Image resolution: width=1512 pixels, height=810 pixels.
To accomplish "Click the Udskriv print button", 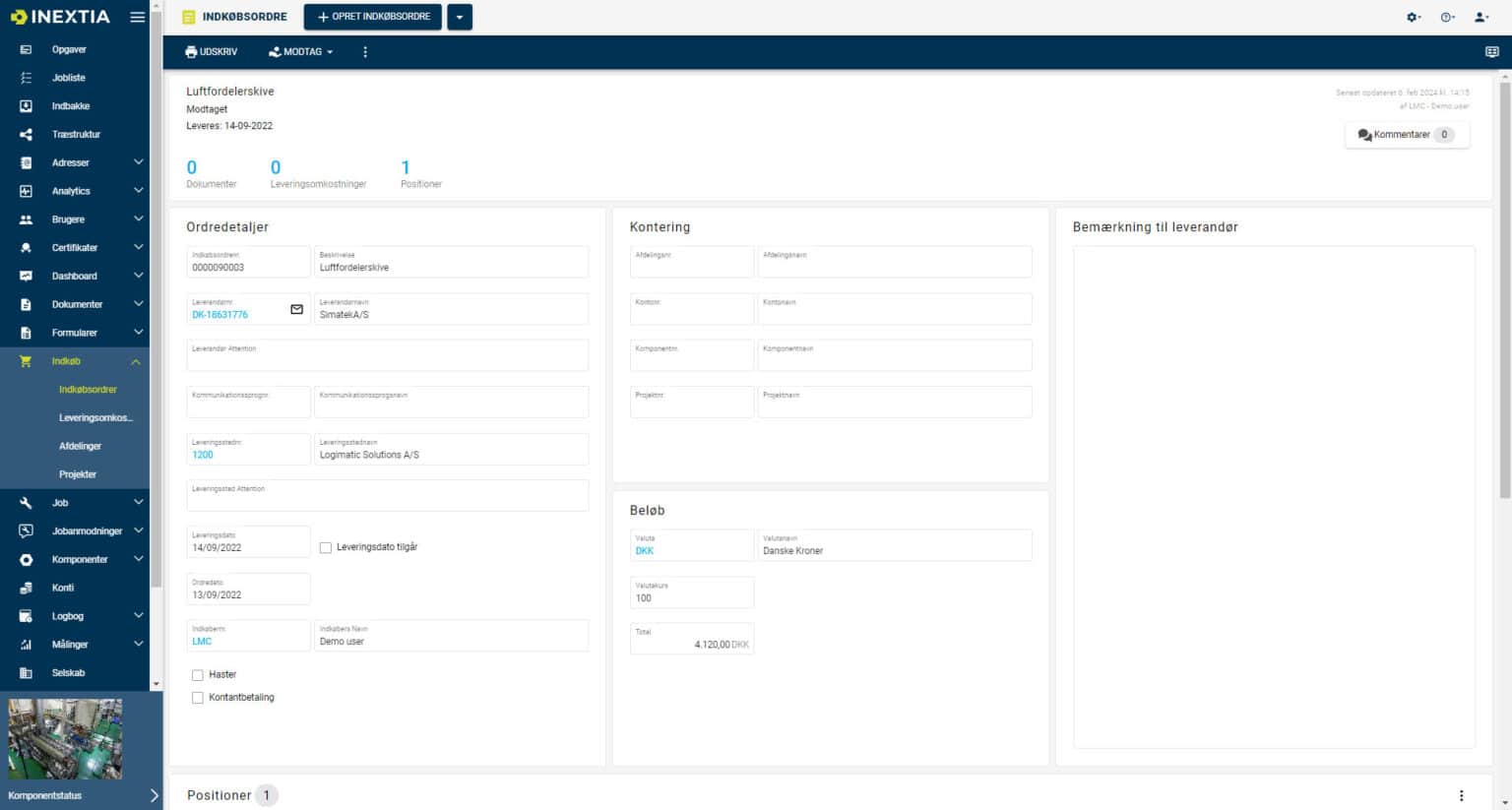I will [x=212, y=52].
